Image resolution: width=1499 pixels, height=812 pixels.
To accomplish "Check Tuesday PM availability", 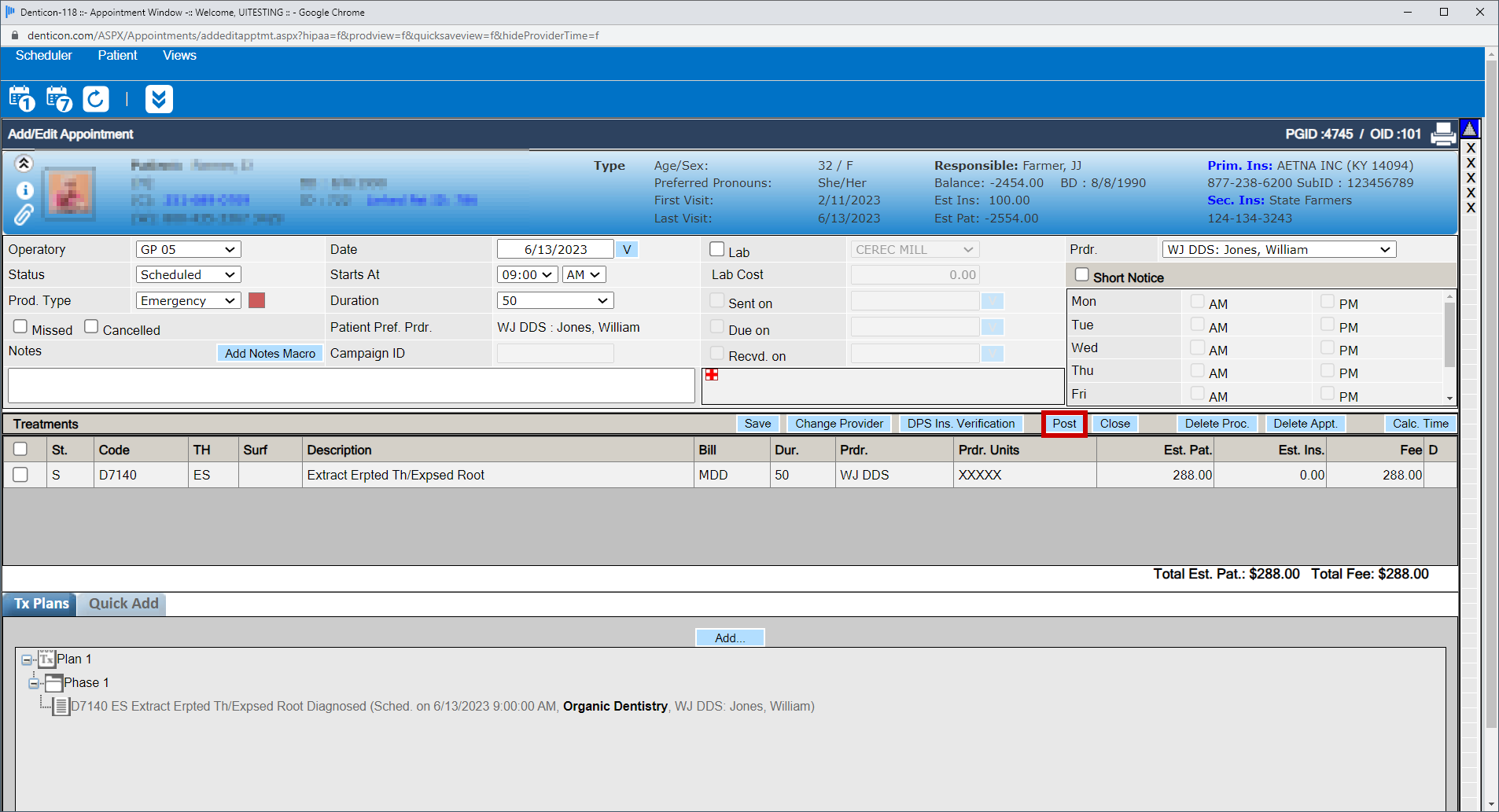I will click(1328, 324).
